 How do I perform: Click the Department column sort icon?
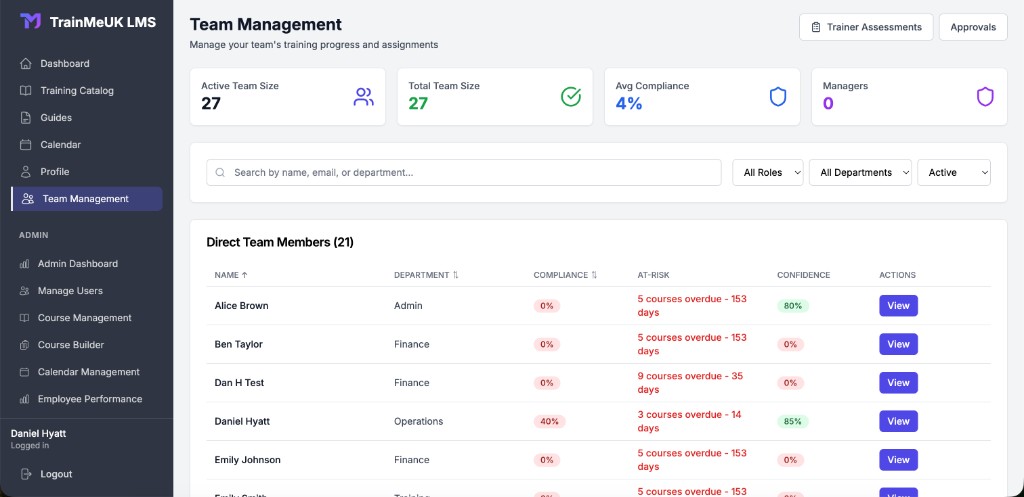pyautogui.click(x=455, y=275)
